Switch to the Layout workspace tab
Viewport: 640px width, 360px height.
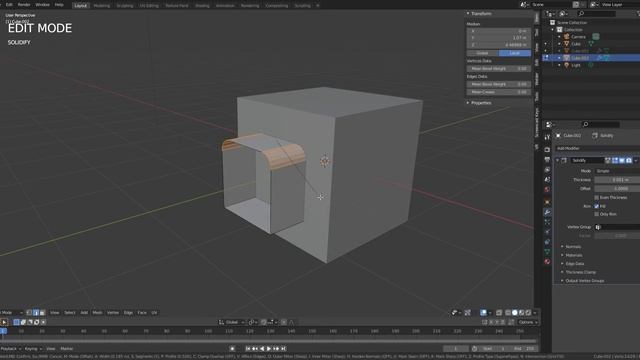tap(80, 6)
